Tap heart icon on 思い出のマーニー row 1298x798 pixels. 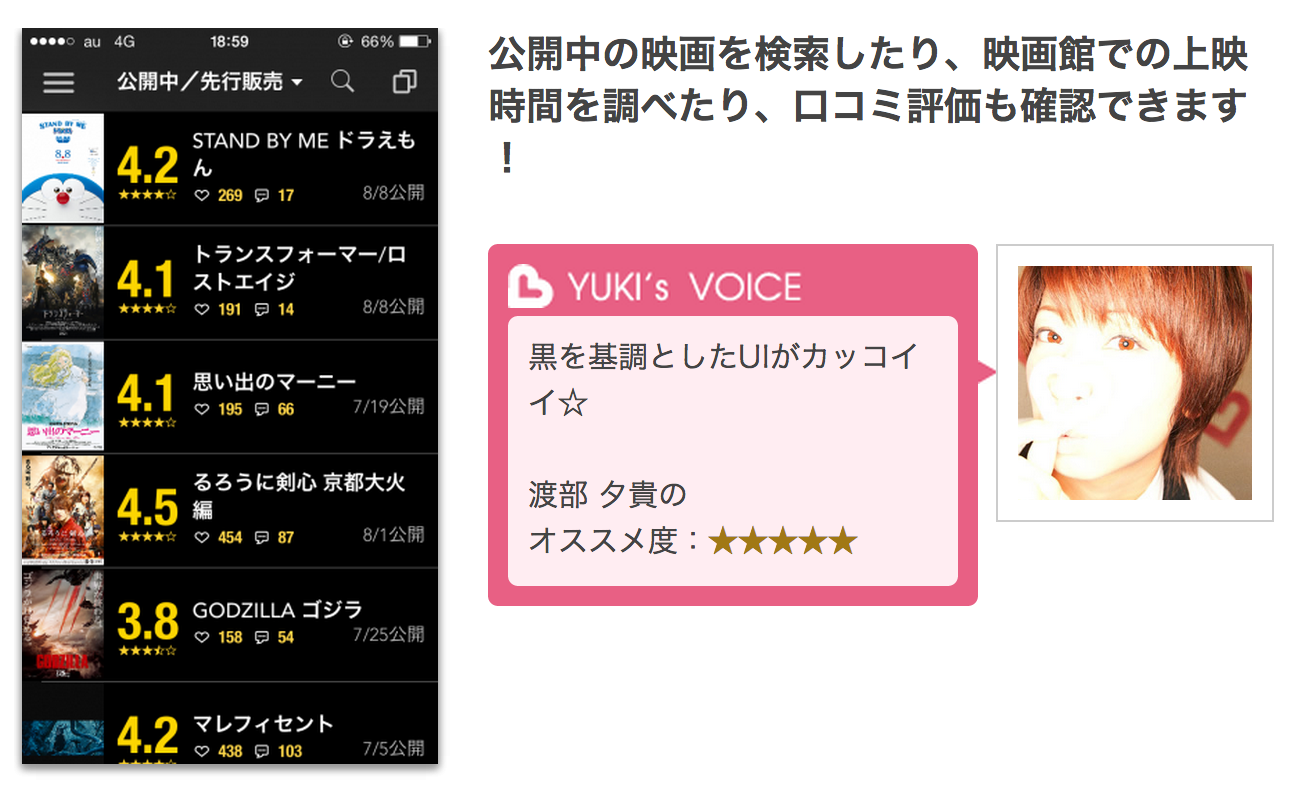(201, 409)
